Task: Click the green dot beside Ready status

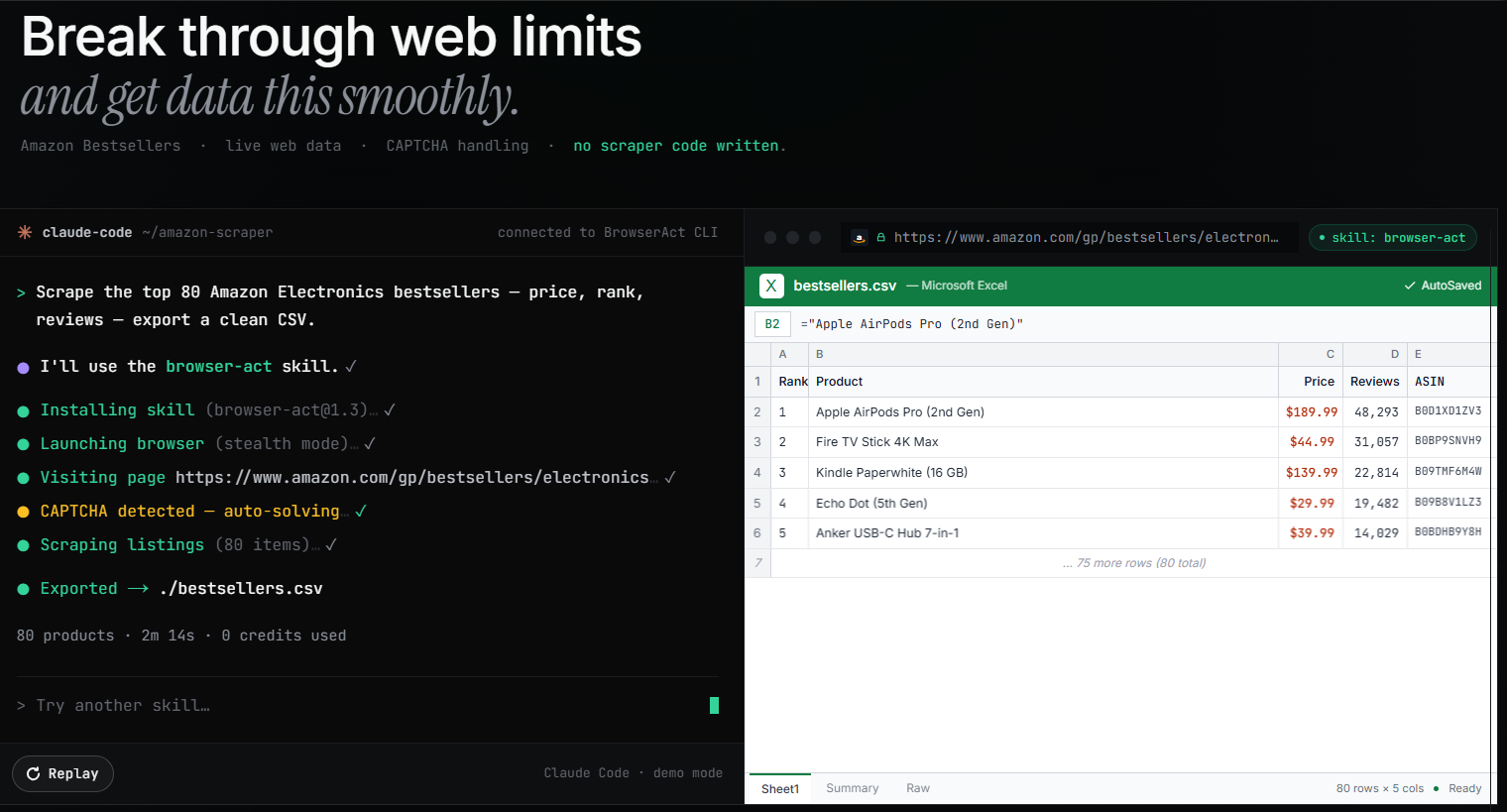Action: point(1436,788)
